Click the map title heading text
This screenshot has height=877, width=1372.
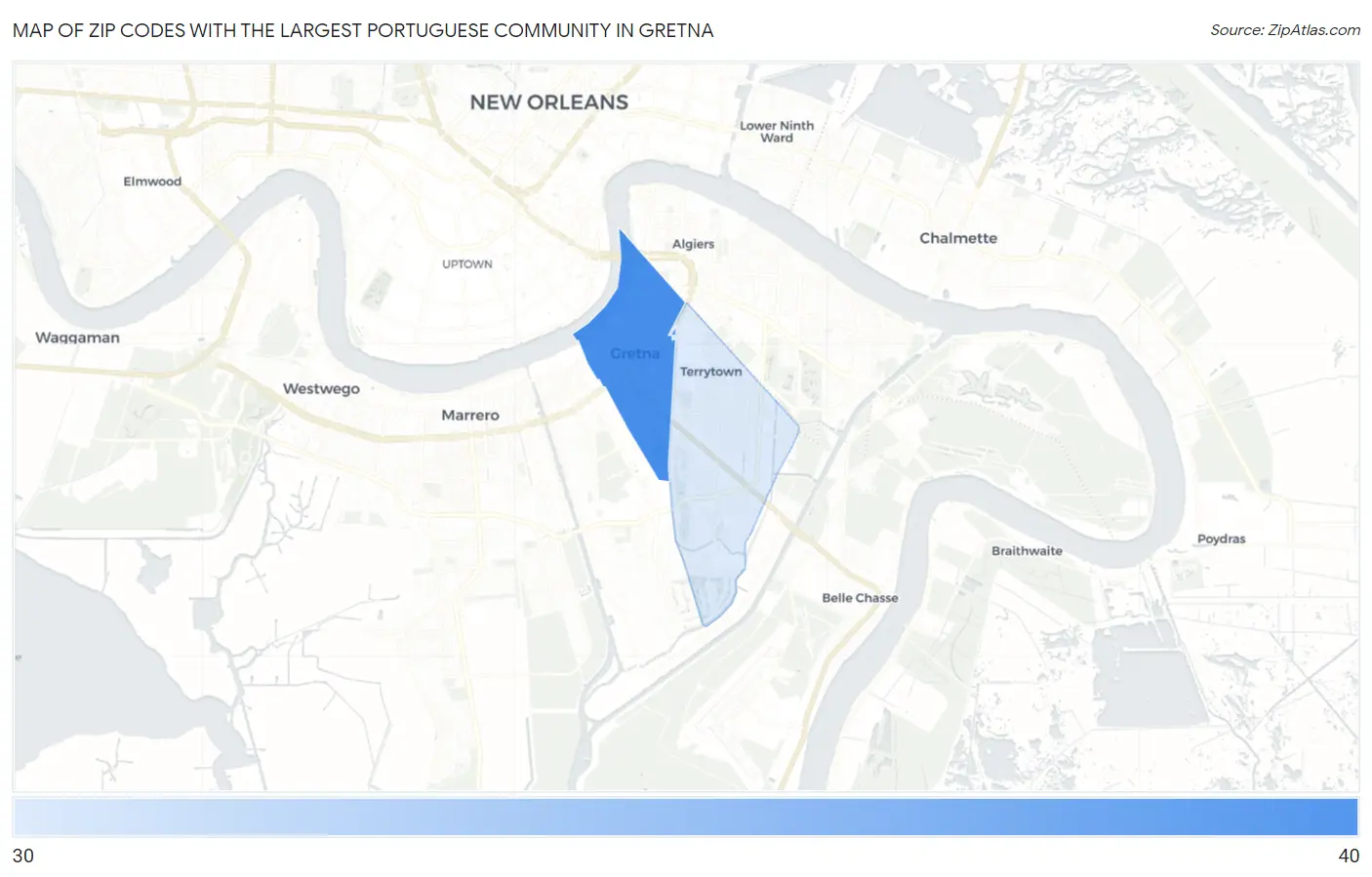click(363, 30)
